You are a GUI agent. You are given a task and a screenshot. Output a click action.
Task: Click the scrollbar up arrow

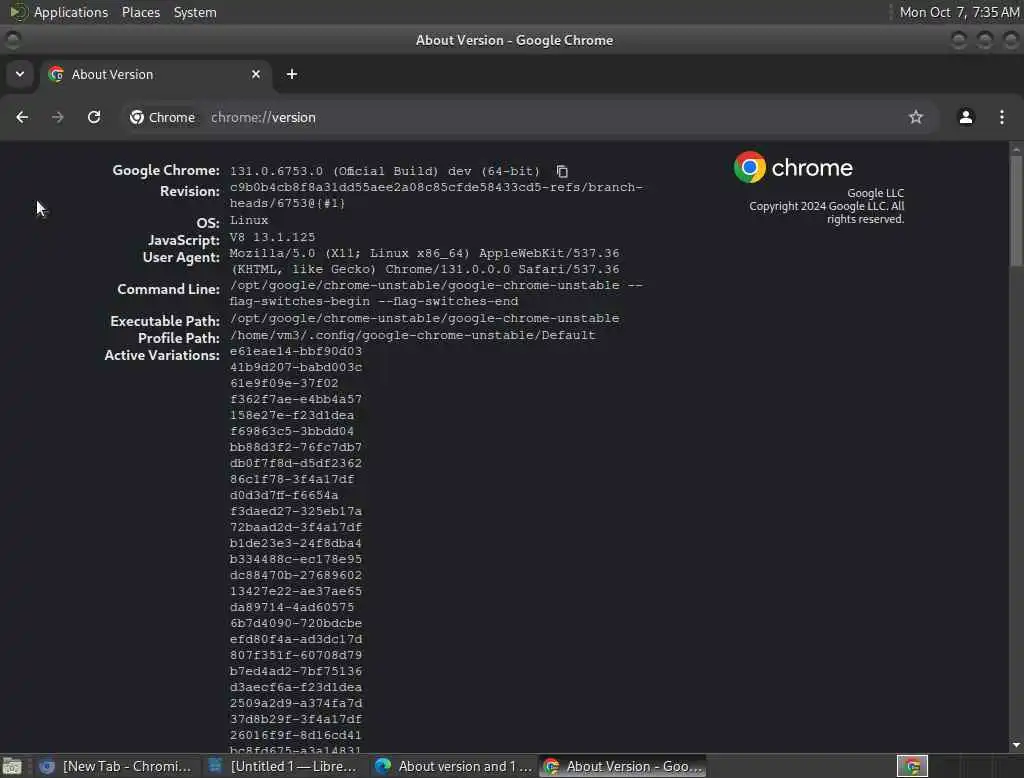click(x=1016, y=149)
